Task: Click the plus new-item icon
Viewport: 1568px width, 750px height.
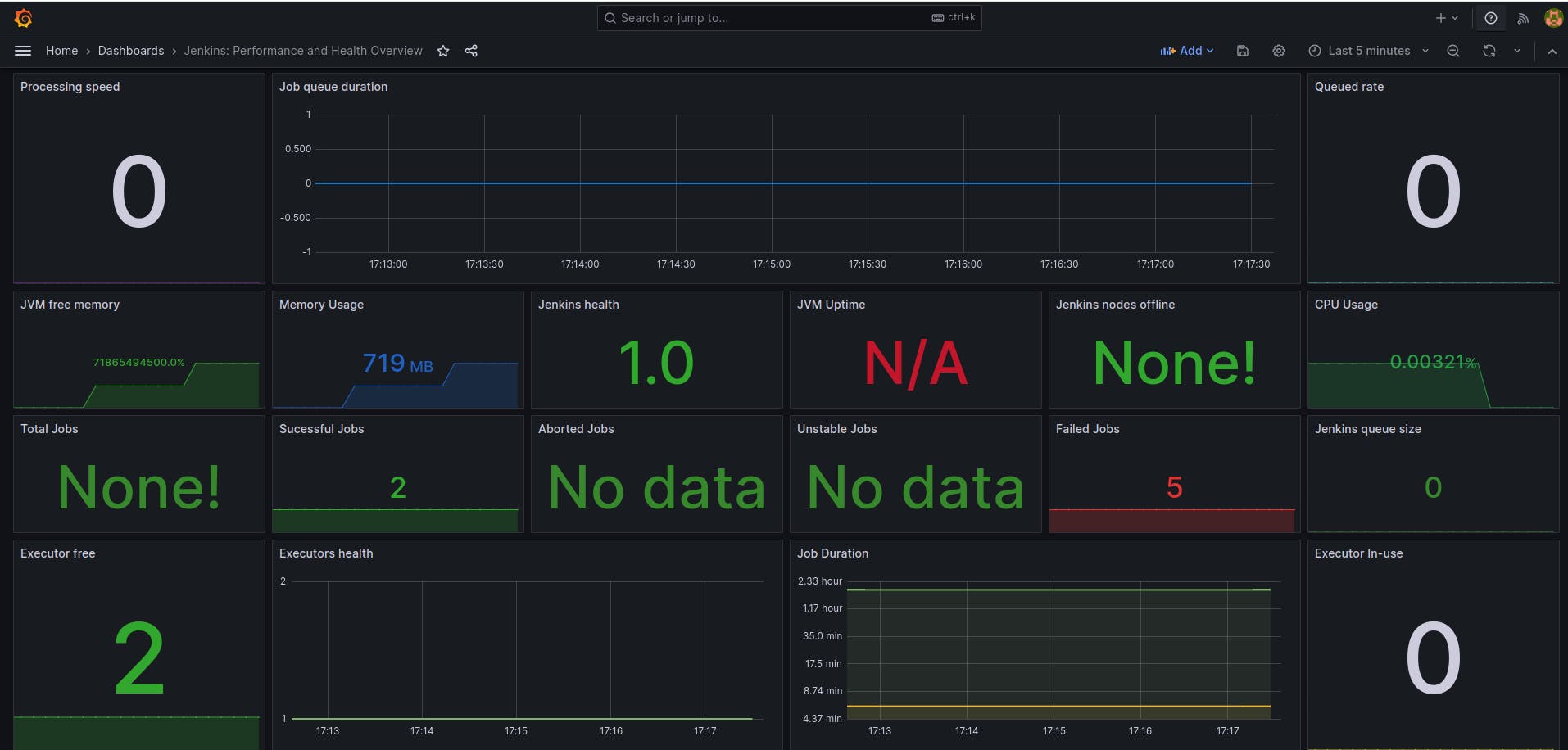Action: point(1441,18)
